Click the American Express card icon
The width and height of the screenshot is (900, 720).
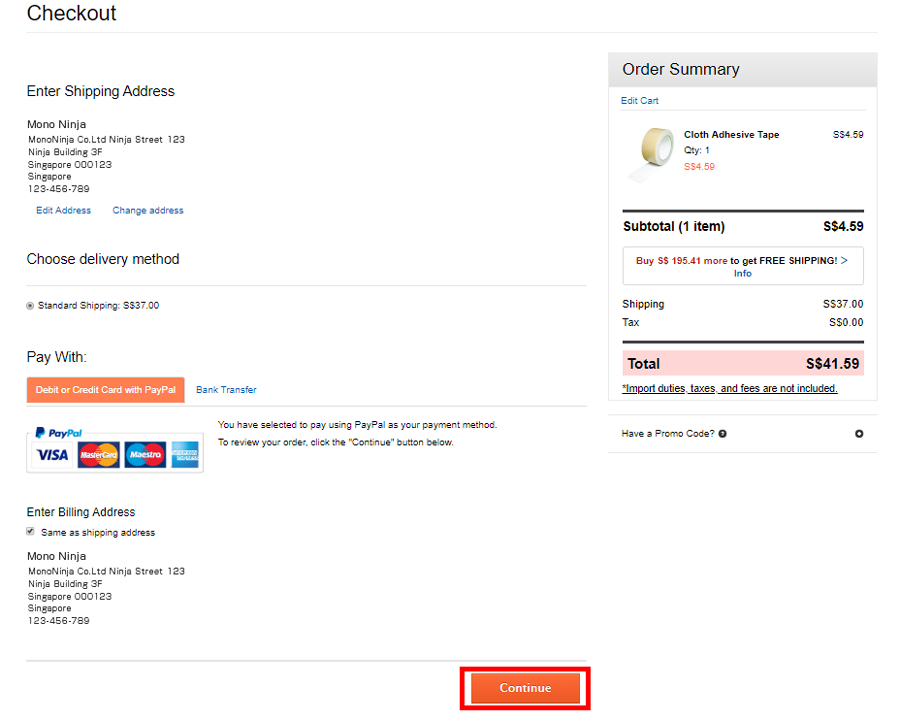pos(185,455)
